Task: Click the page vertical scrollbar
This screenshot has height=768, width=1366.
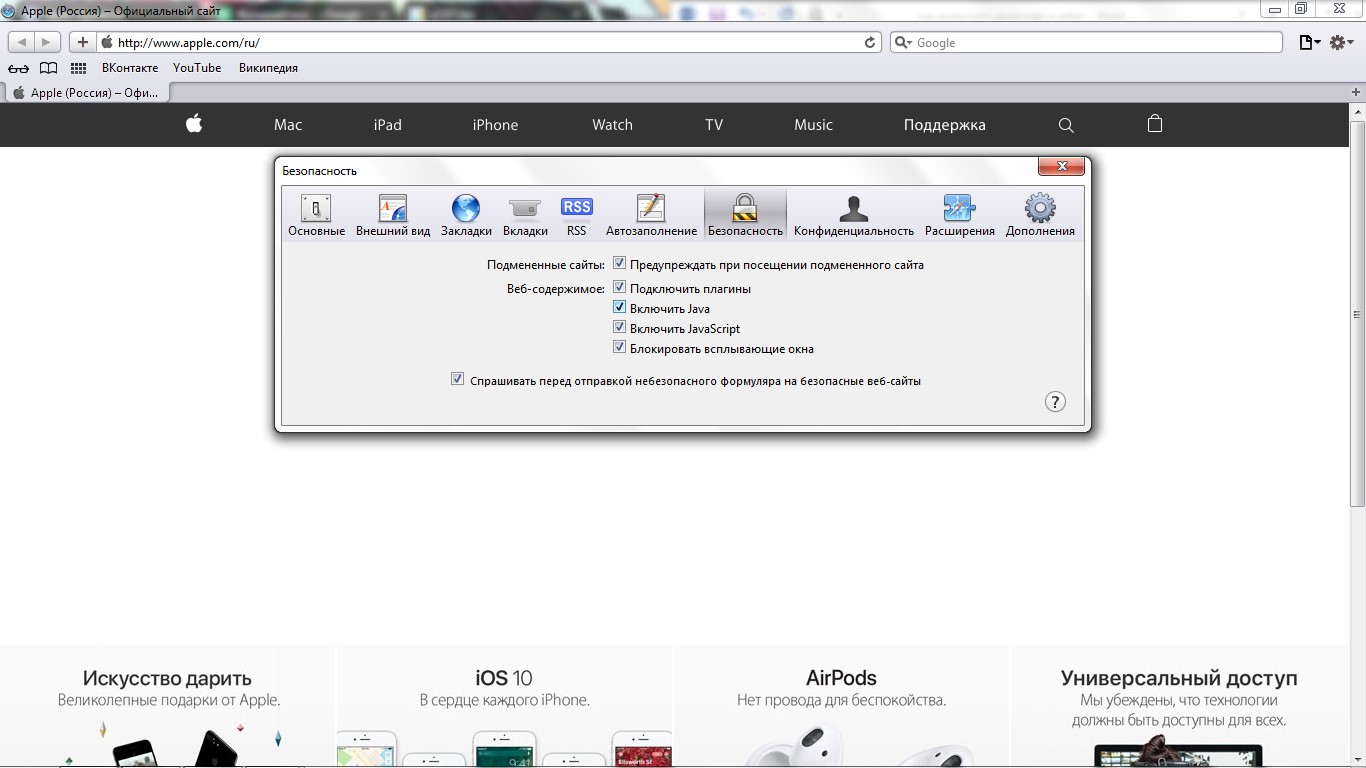Action: [1357, 314]
